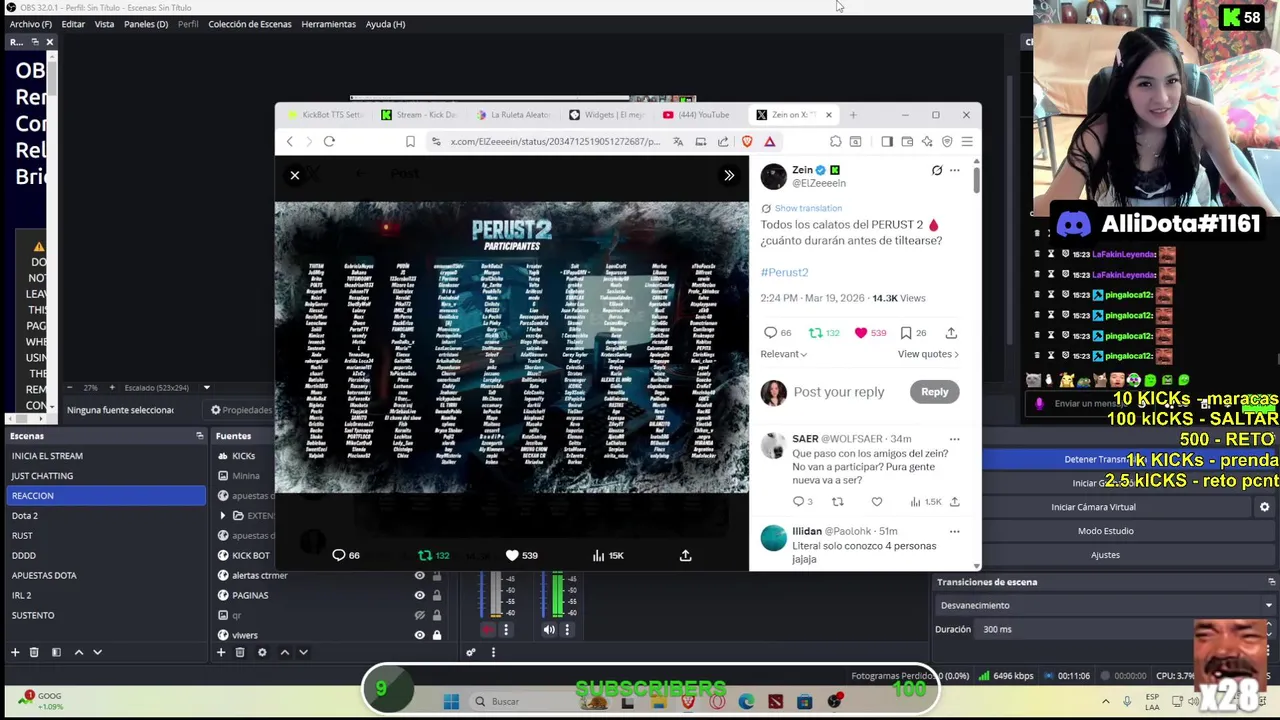Screen dimensions: 1280x720
Task: Reload the browser page
Action: point(329,141)
